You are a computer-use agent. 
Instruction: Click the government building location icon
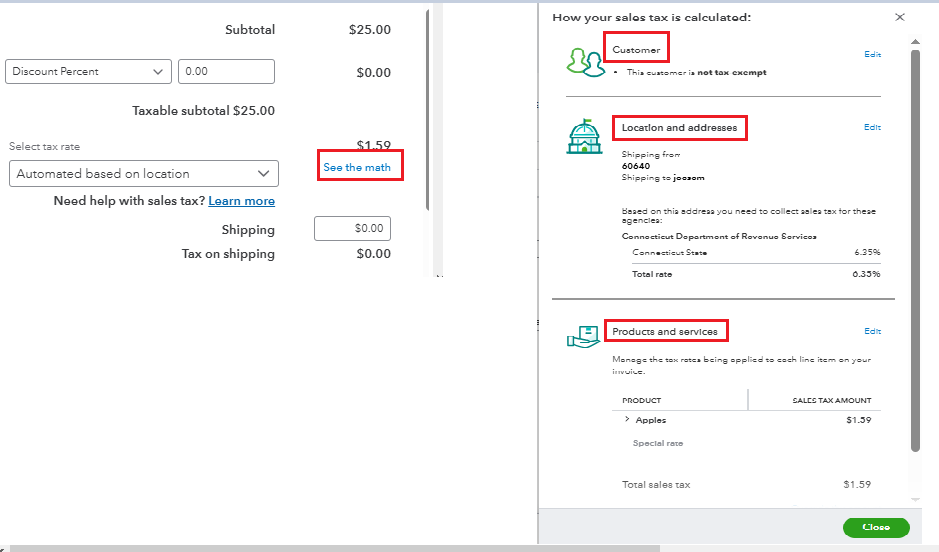point(584,137)
